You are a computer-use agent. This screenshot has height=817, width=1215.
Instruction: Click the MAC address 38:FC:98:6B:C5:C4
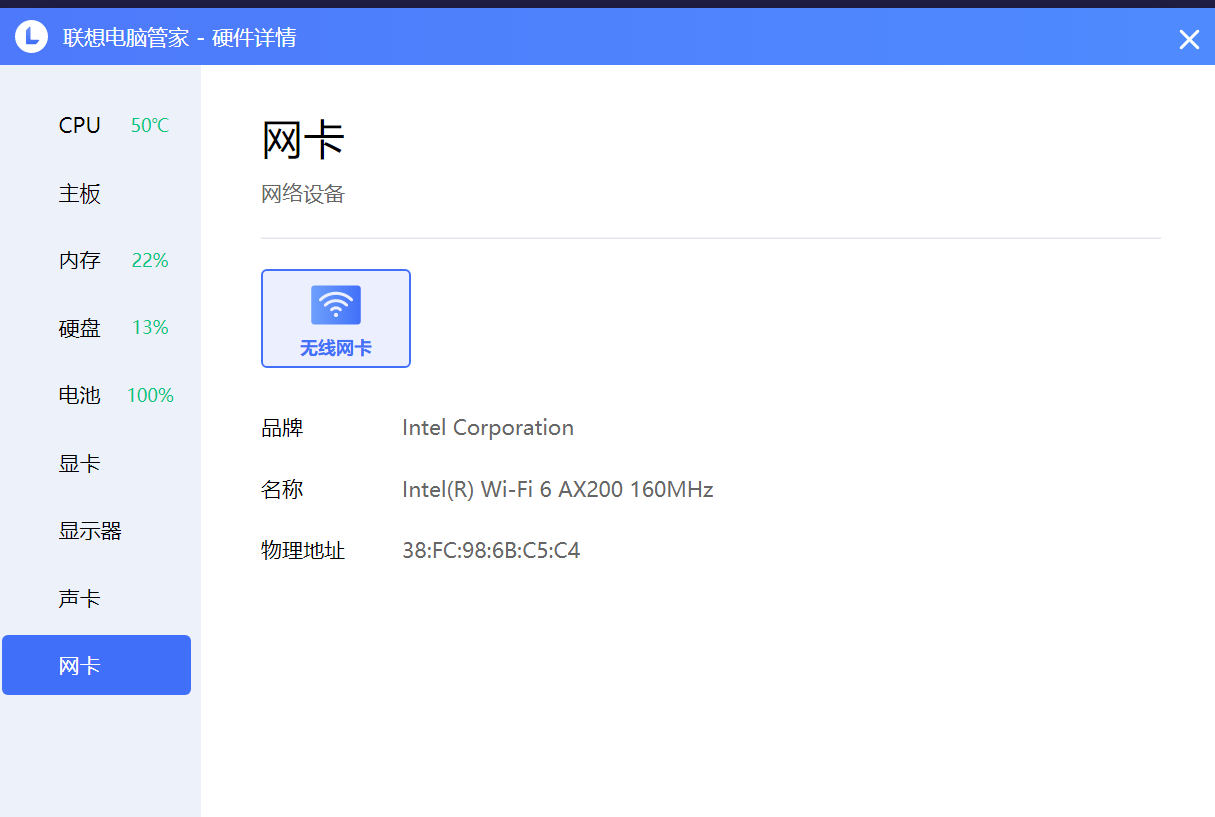[491, 551]
